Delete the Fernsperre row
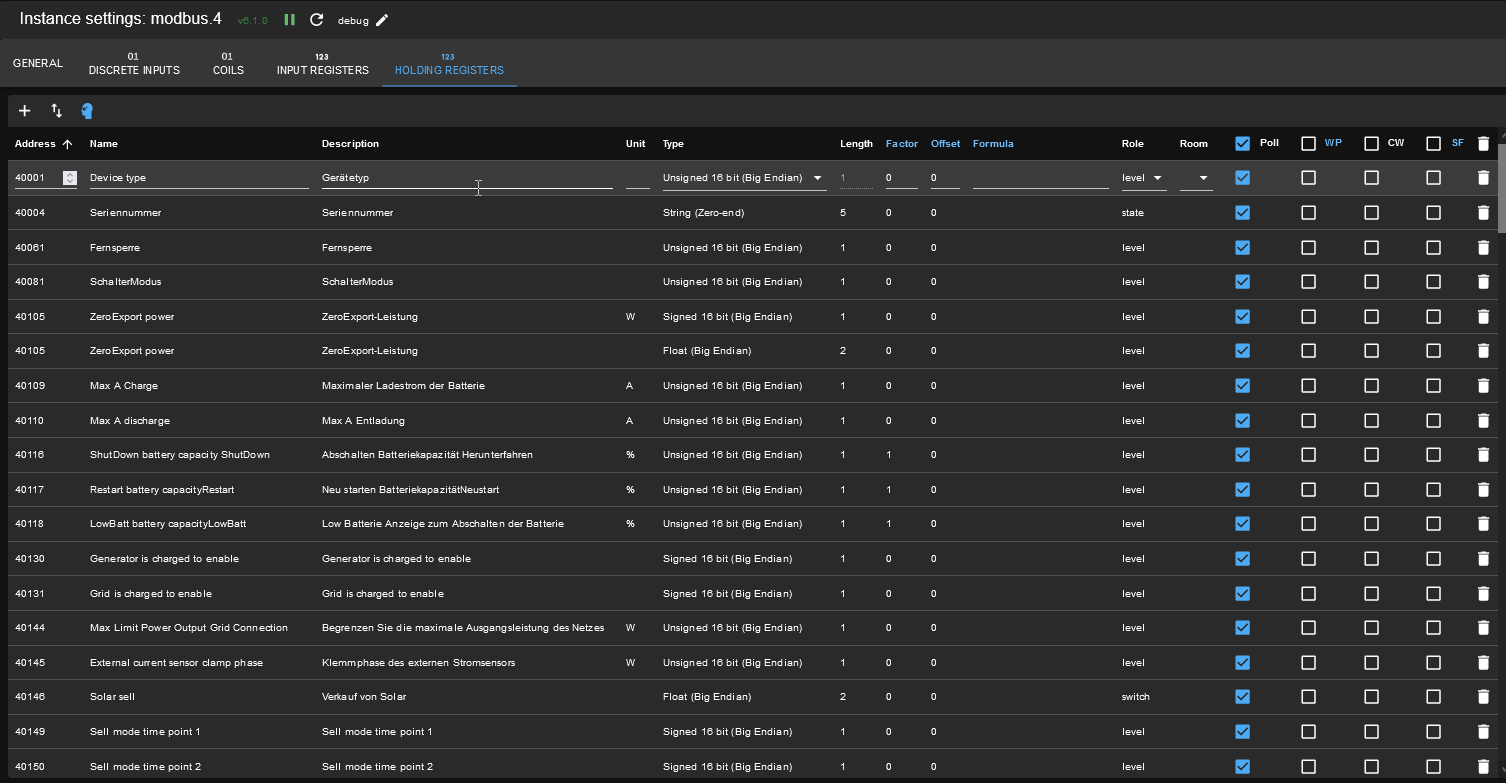Screen dimensions: 1506x783 click(x=1483, y=247)
